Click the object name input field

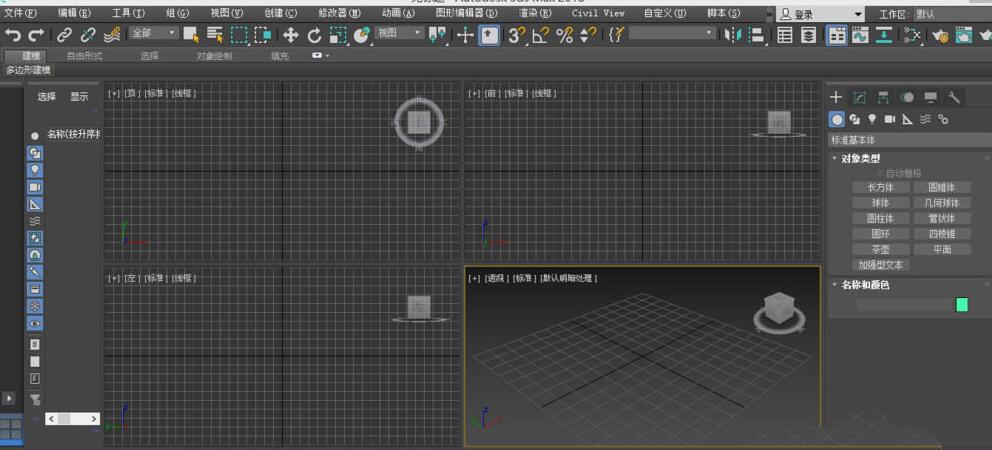905,305
